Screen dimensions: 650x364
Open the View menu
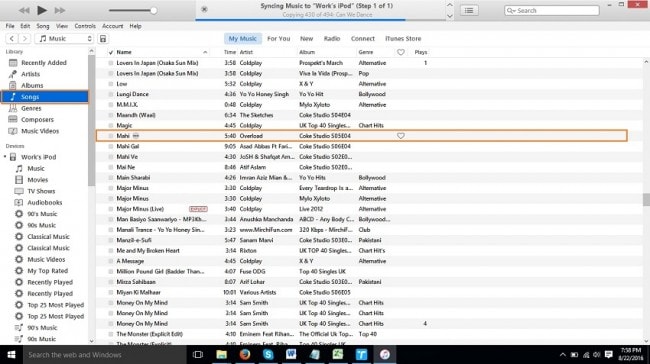coord(62,26)
